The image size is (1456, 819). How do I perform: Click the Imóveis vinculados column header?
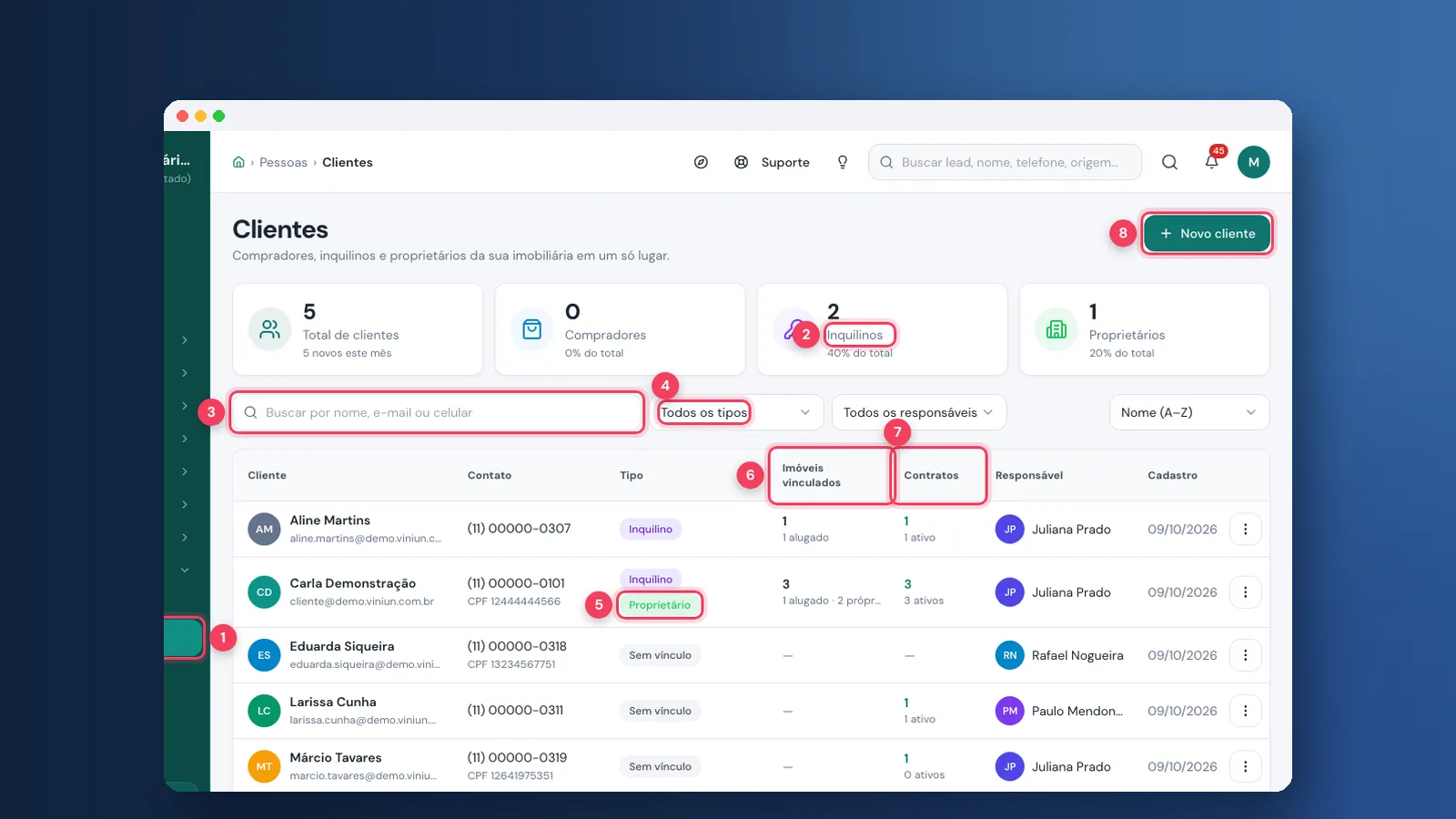812,475
